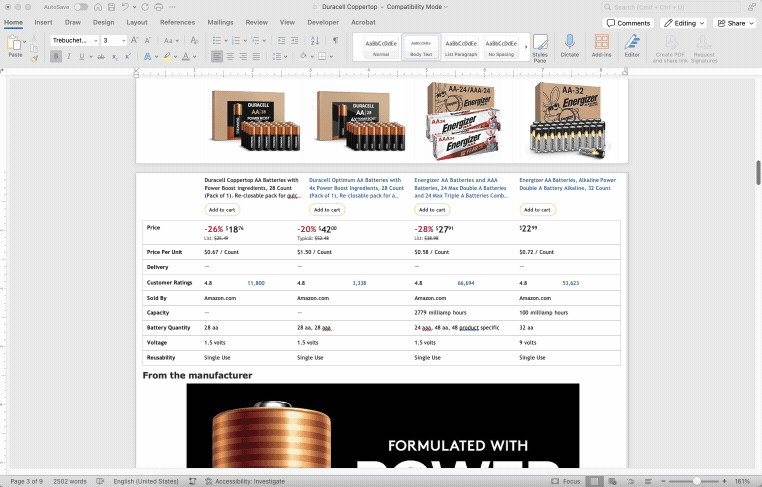Click the vertical scrollbar thumb

coord(758,173)
